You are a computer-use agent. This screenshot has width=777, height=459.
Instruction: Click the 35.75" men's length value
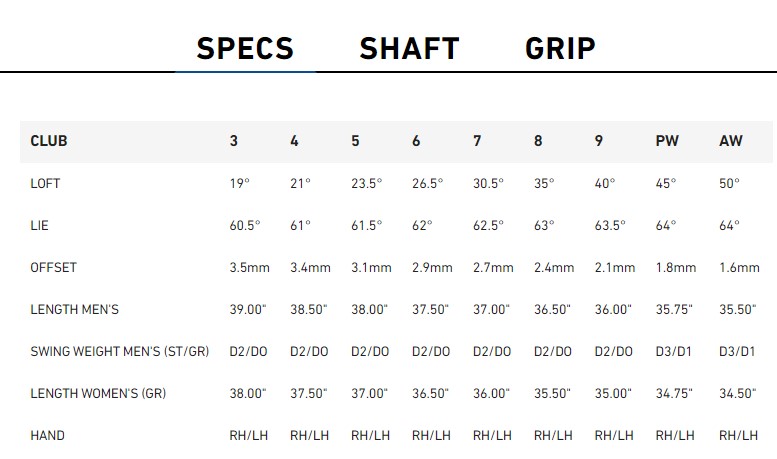[x=674, y=309]
